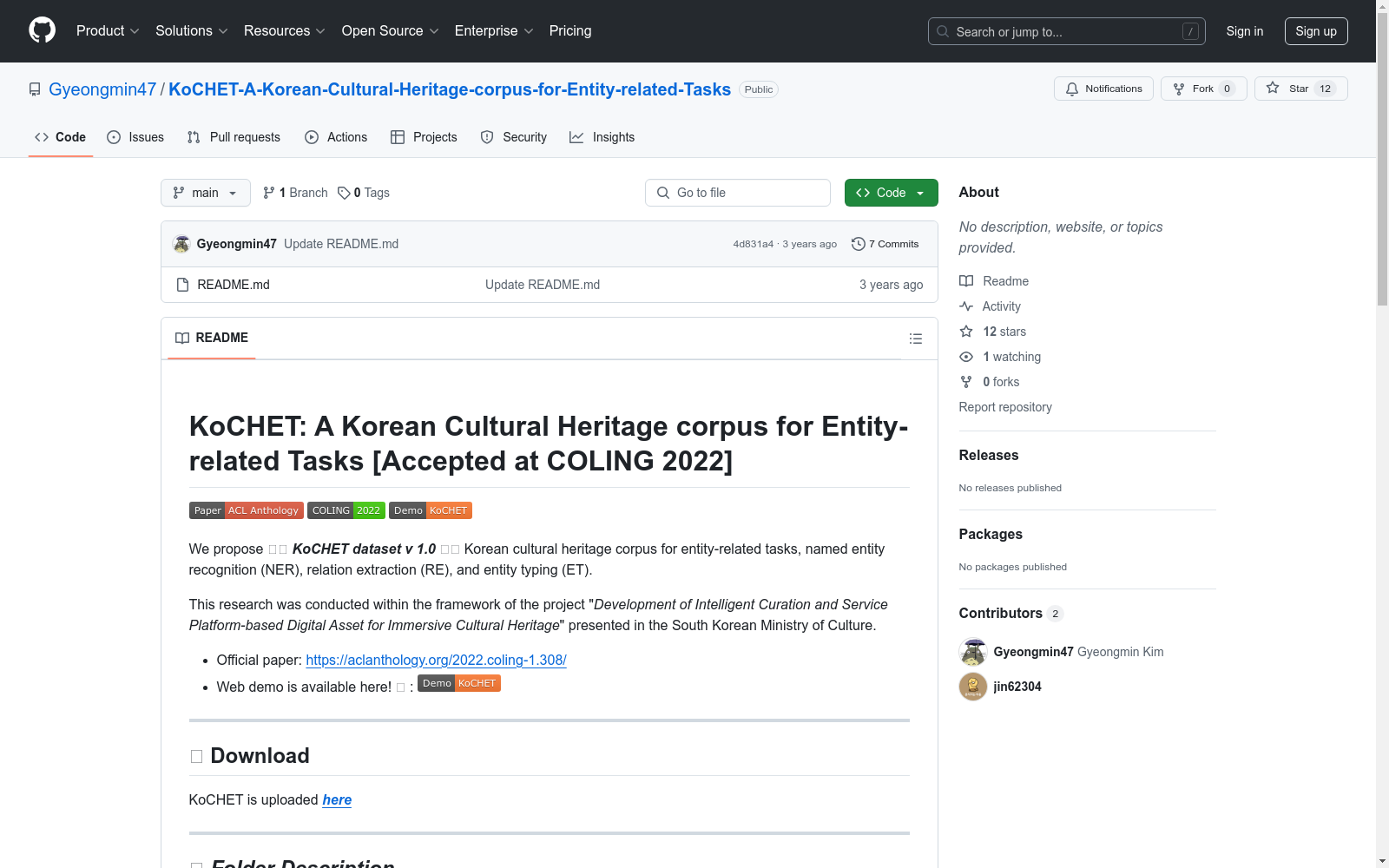Image resolution: width=1389 pixels, height=868 pixels.
Task: Click the Security shield icon
Action: [487, 137]
